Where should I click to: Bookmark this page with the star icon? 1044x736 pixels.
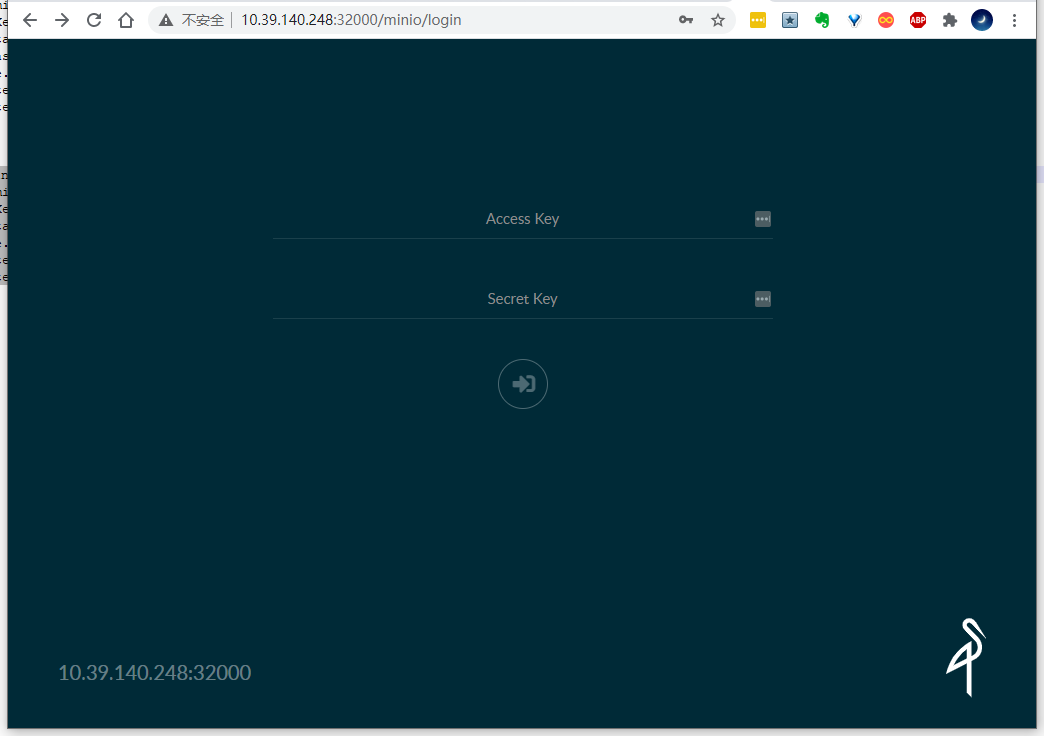coord(718,19)
